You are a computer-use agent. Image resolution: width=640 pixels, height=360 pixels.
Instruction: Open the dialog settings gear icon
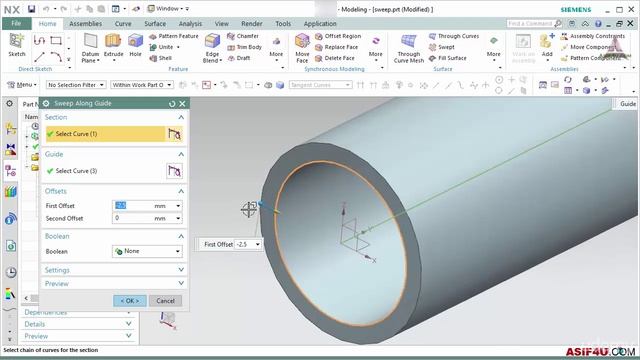[x=46, y=104]
